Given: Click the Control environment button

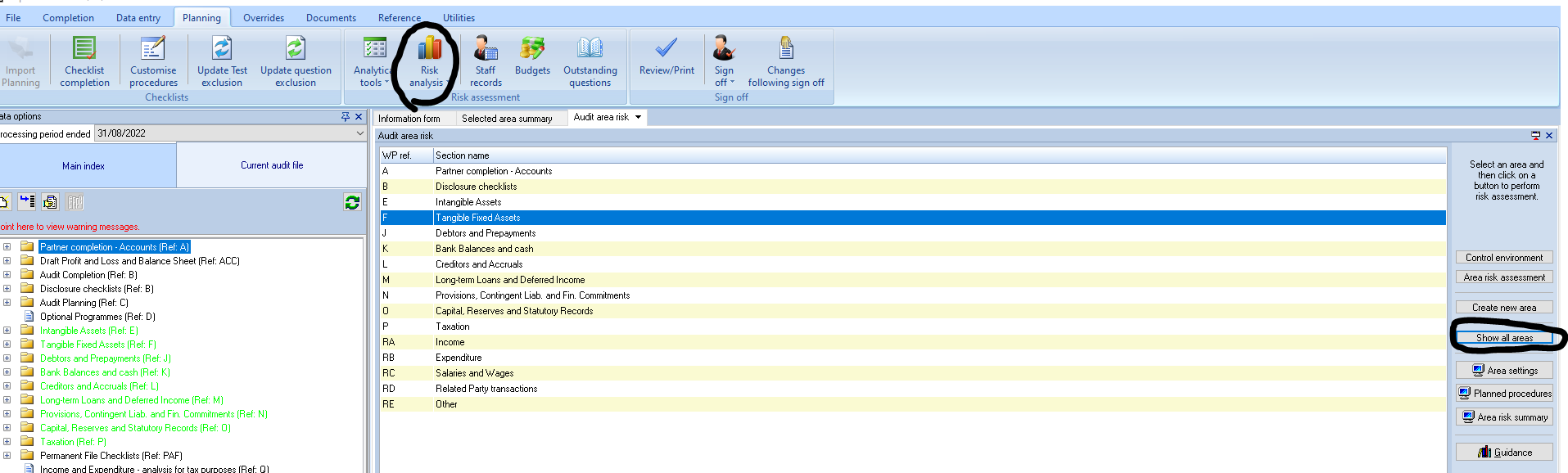Looking at the screenshot, I should click(1504, 258).
